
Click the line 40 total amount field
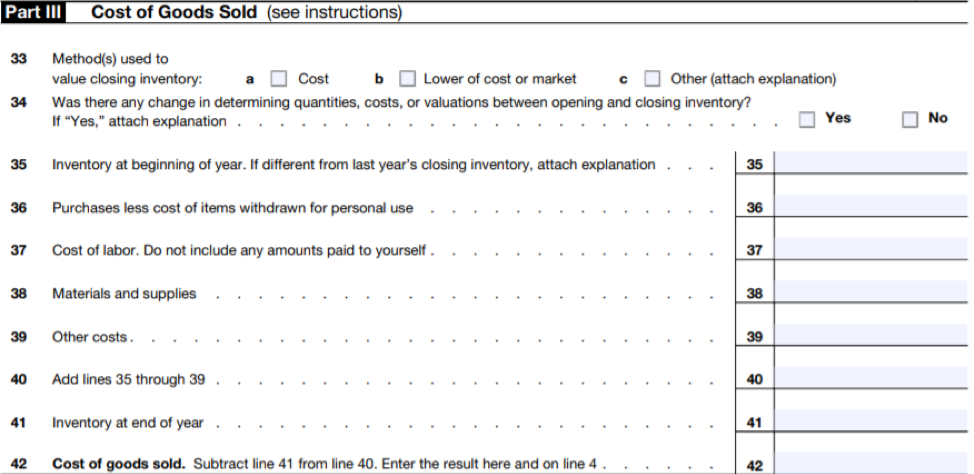click(x=870, y=379)
